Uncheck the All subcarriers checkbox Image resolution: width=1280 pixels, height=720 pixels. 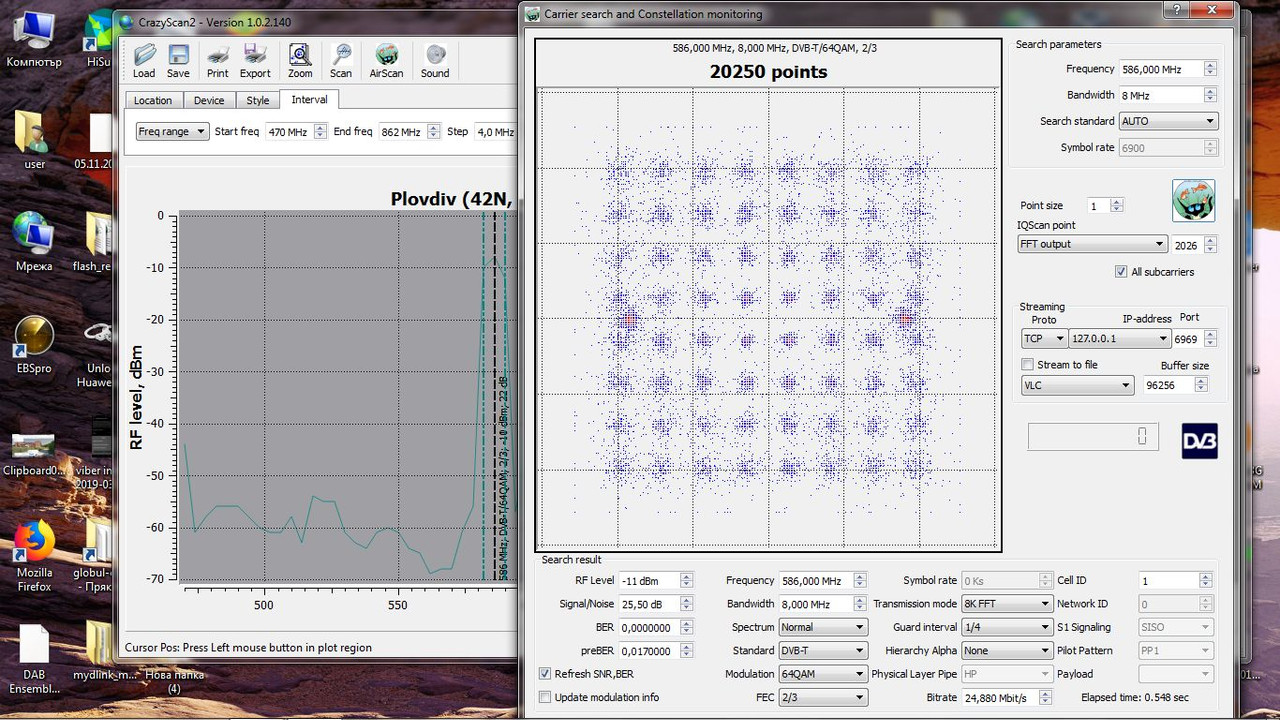click(x=1121, y=272)
